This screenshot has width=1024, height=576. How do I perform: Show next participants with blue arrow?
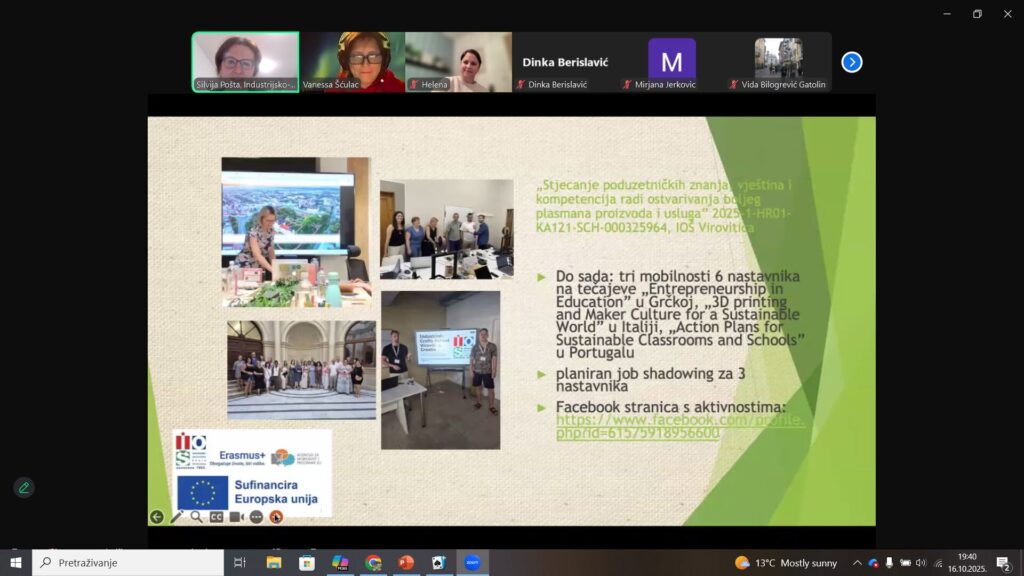click(x=851, y=62)
